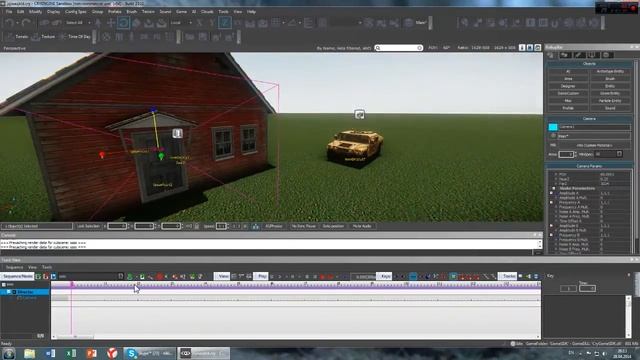Click the Particle Entity button
640x360 pixels.
click(610, 101)
